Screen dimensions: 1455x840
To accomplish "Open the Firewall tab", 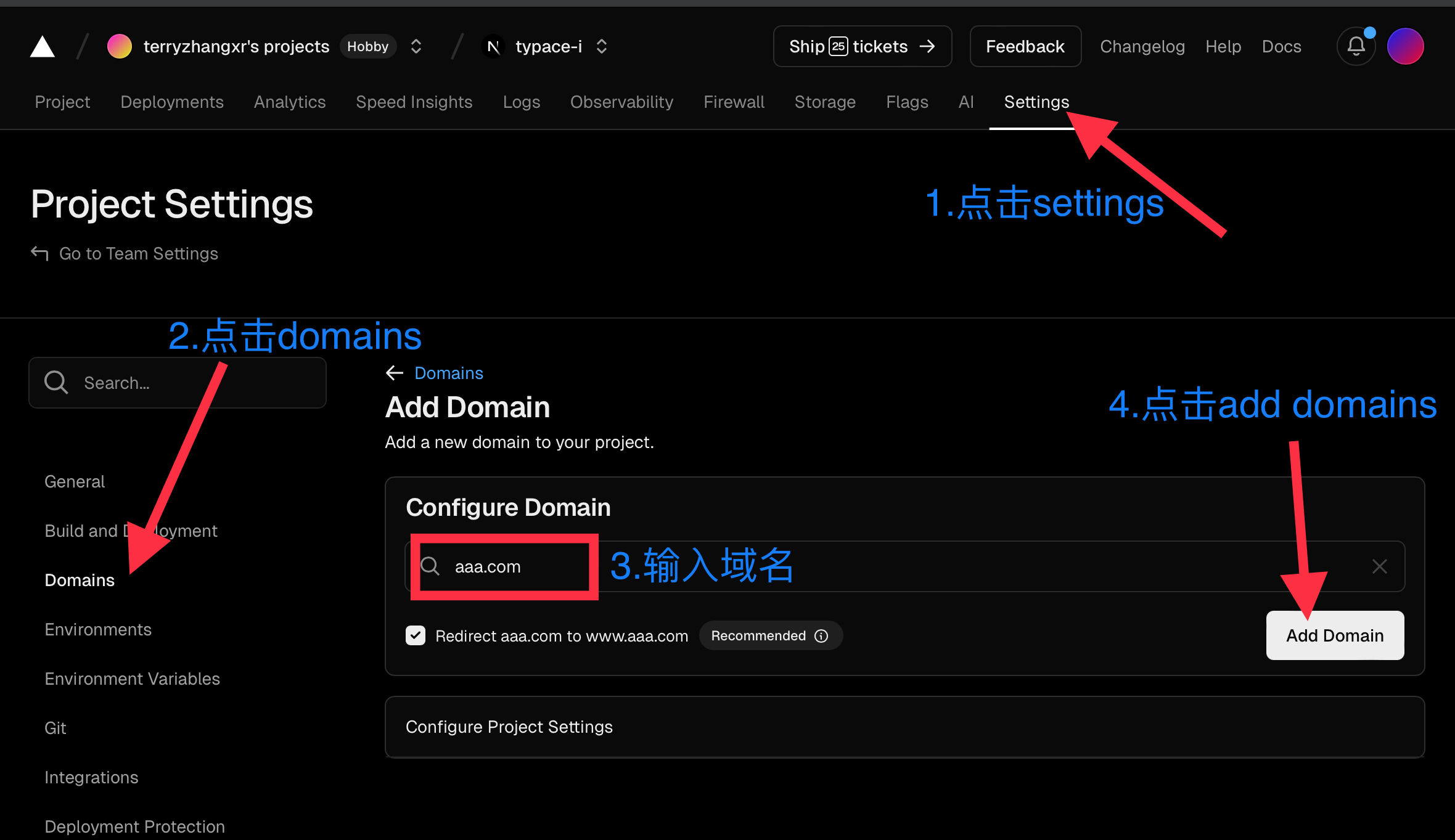I will 734,102.
